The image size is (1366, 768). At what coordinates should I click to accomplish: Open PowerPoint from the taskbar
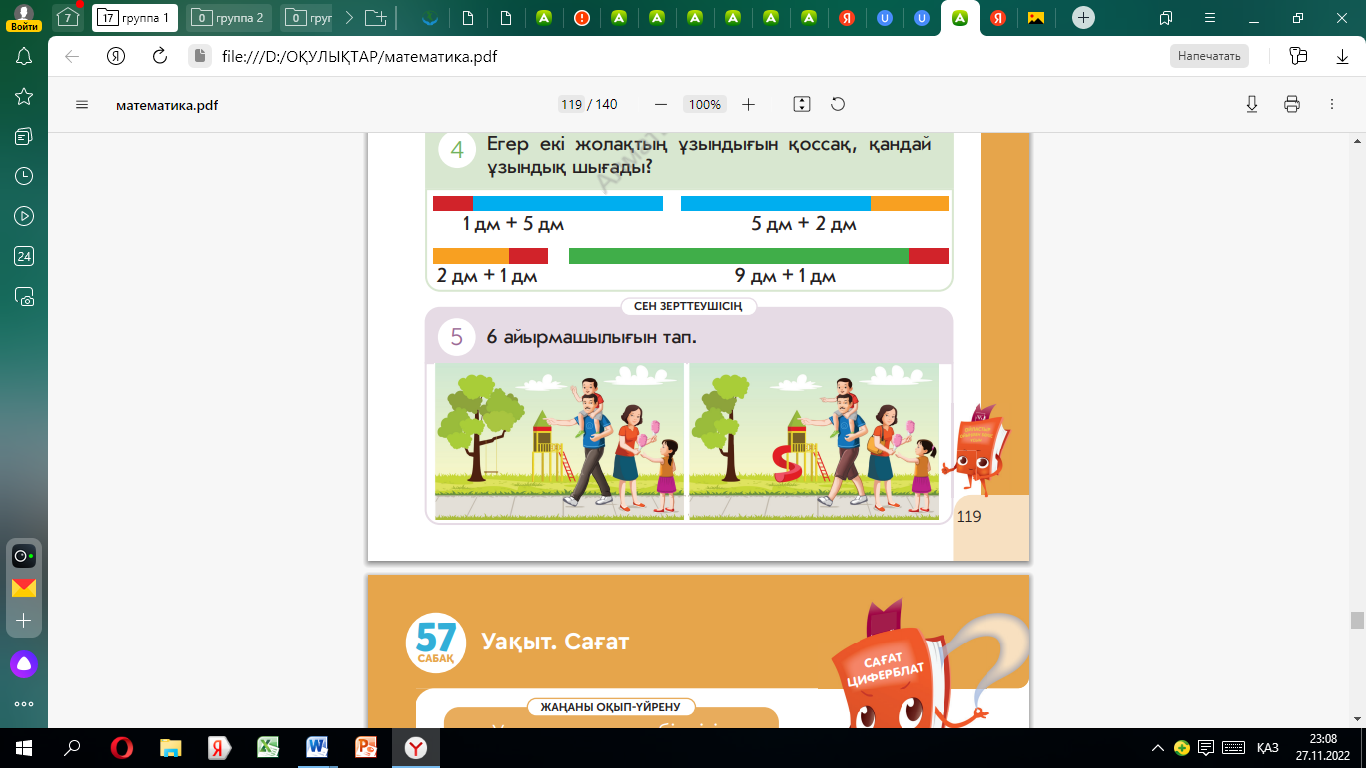(366, 747)
